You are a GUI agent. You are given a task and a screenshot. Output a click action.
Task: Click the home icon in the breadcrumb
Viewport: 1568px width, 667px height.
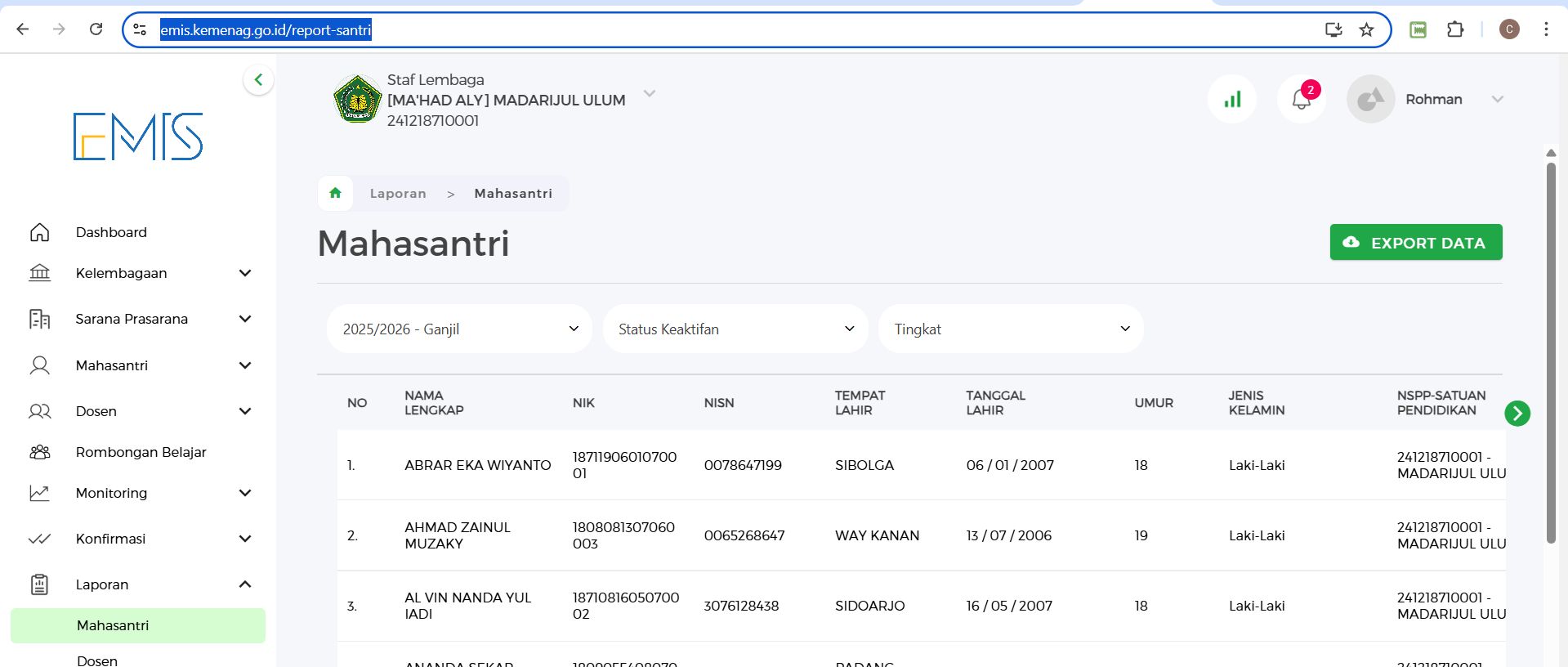(x=335, y=194)
